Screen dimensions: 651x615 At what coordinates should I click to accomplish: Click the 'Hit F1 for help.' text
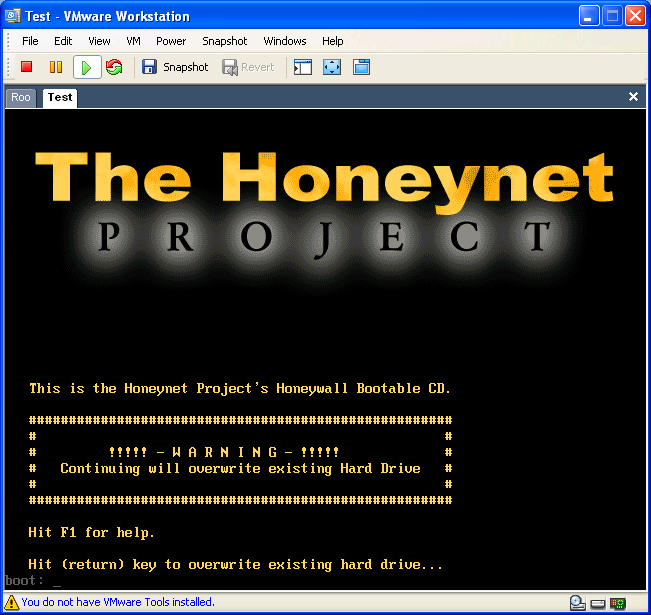pyautogui.click(x=91, y=532)
